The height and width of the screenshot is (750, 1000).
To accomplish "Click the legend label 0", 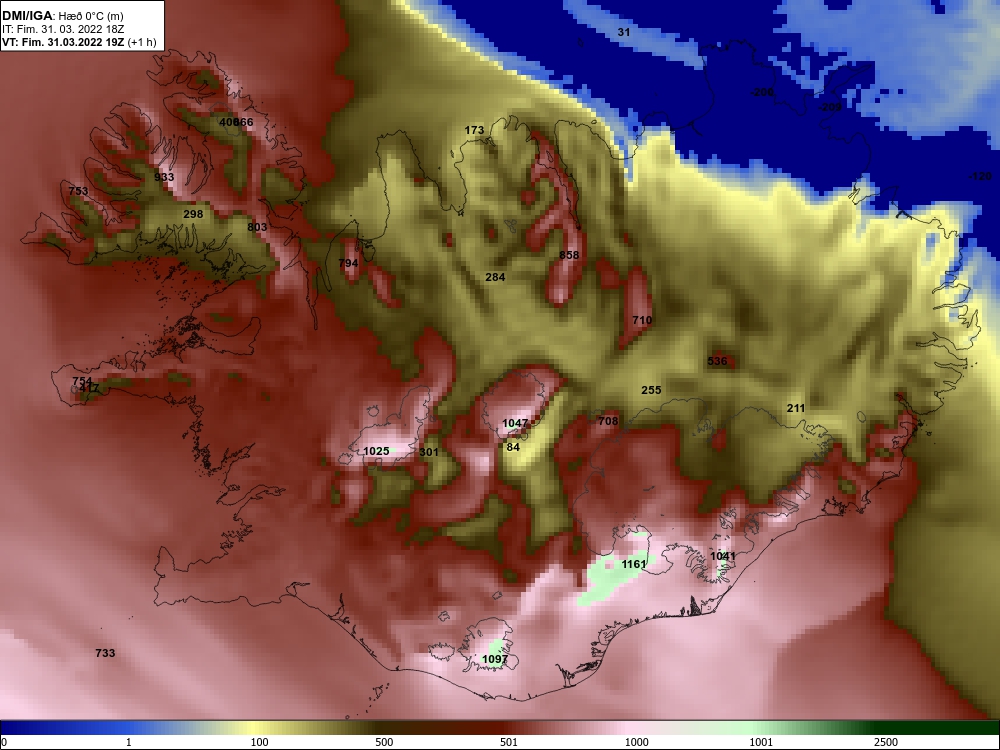I will pyautogui.click(x=4, y=742).
